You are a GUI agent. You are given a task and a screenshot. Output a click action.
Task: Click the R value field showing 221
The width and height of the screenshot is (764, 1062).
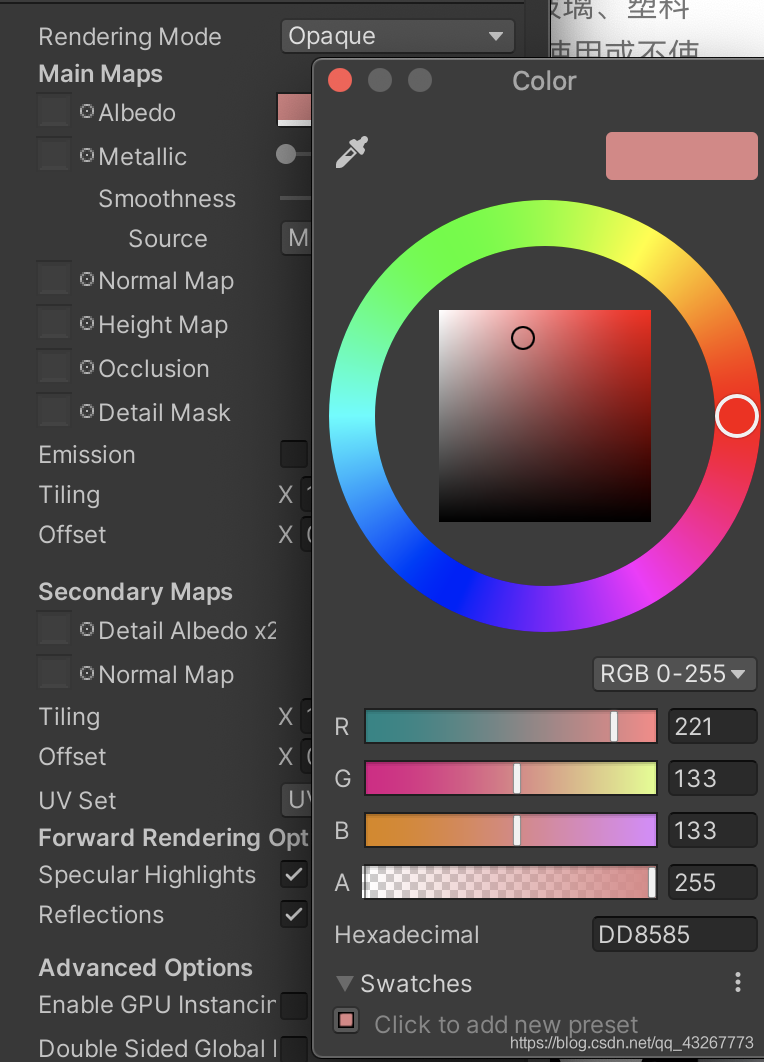(713, 726)
